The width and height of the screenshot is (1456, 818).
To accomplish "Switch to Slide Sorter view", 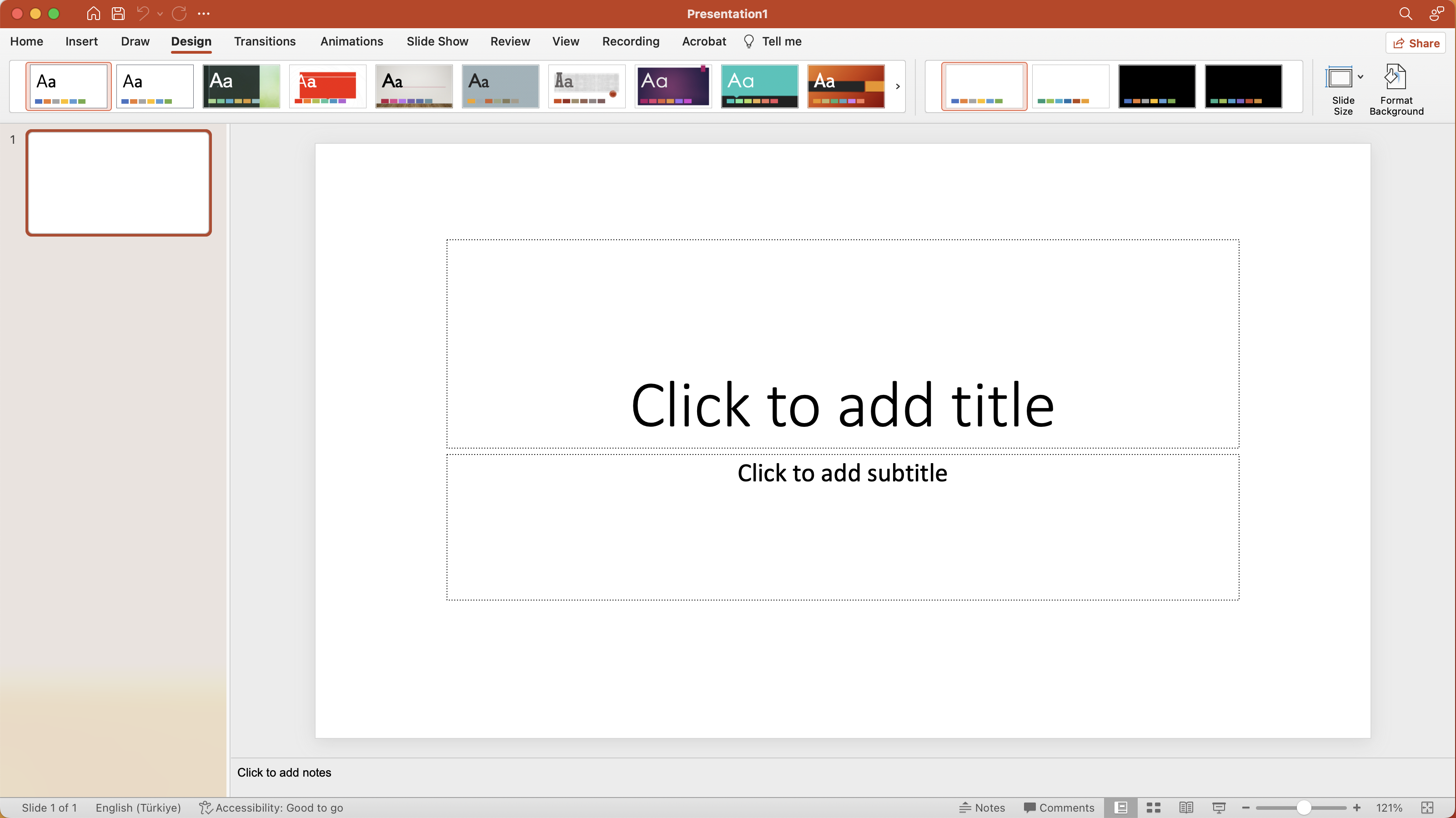I will coord(1154,807).
